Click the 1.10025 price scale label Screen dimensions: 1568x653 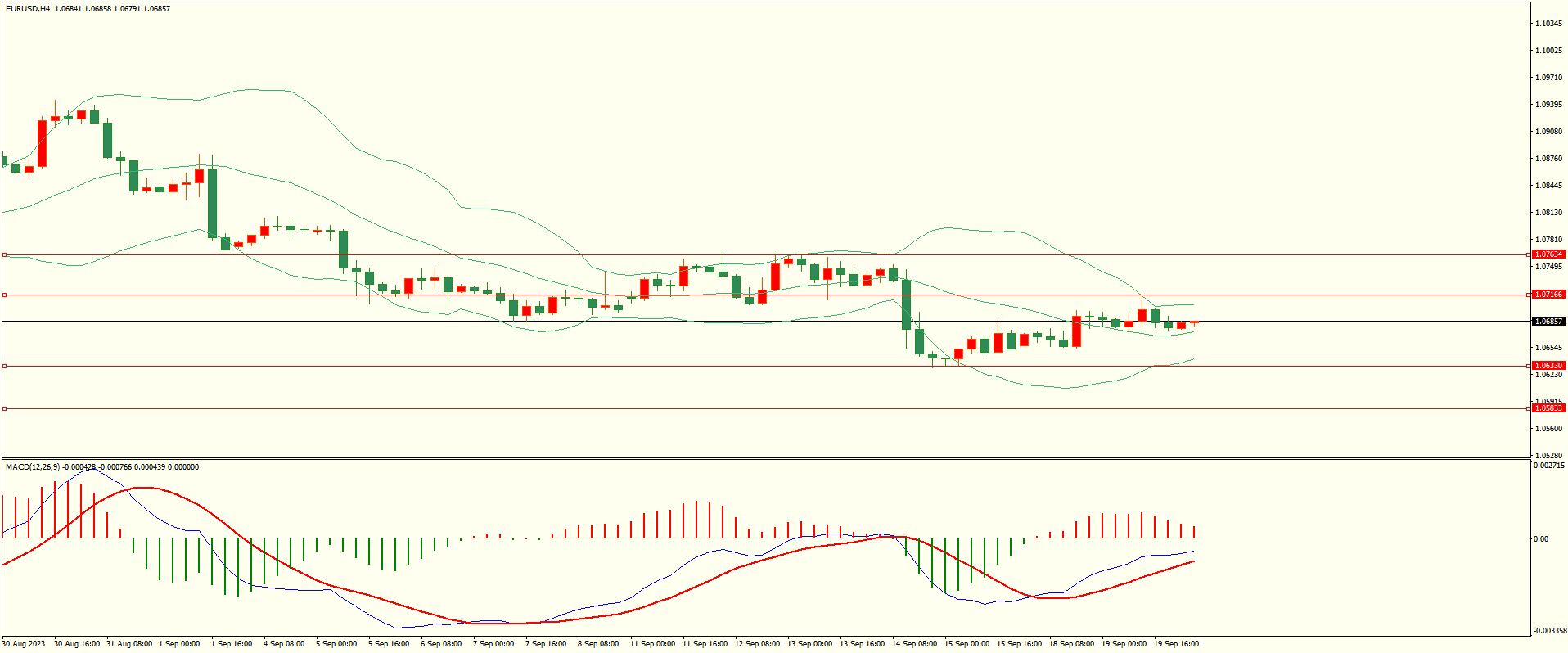pyautogui.click(x=1548, y=51)
